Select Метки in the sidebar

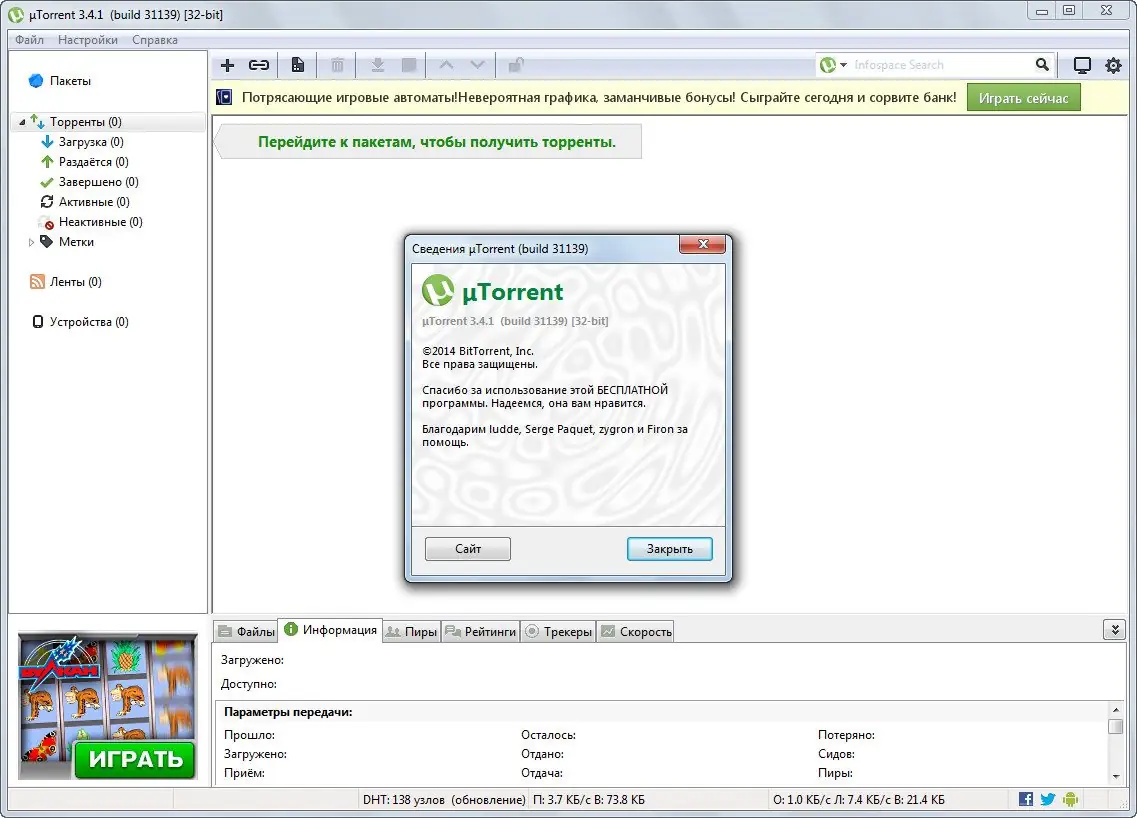coord(76,241)
